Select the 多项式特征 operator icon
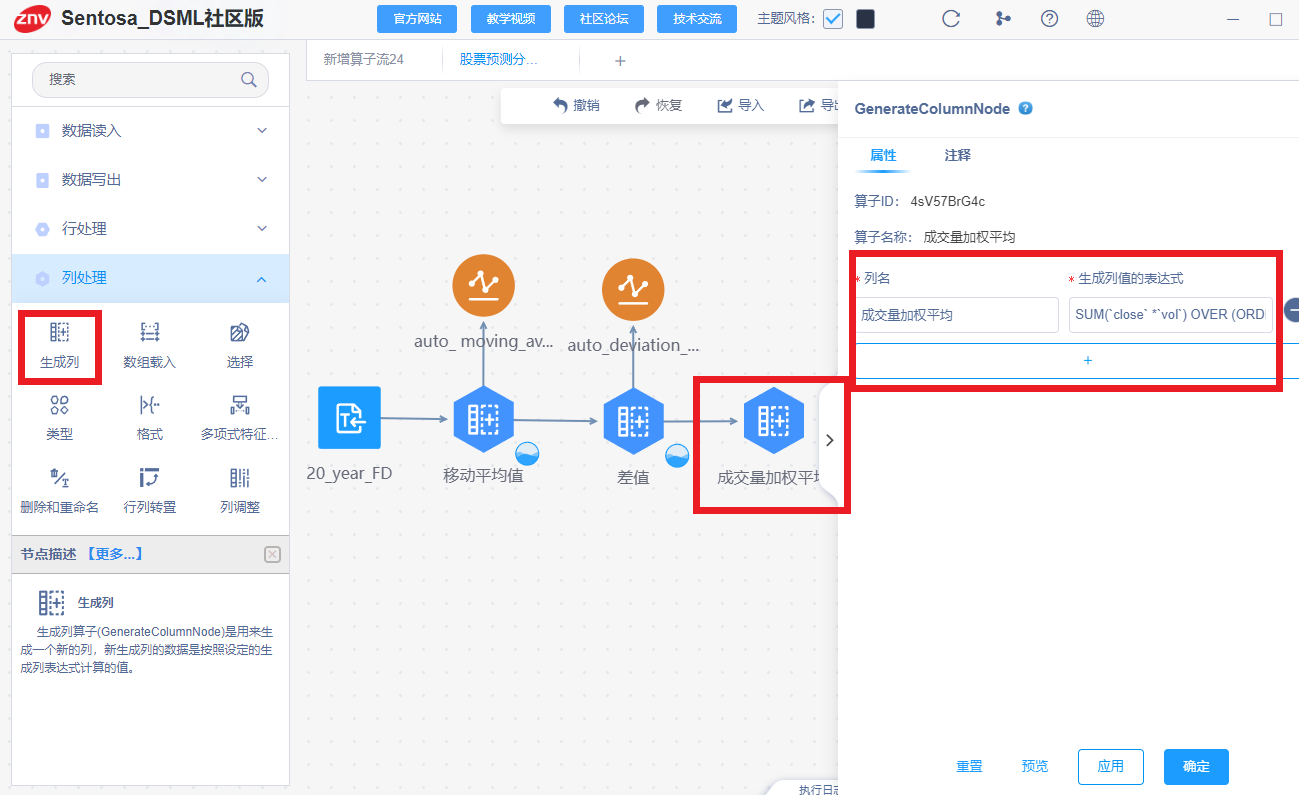This screenshot has width=1299, height=795. click(x=240, y=405)
